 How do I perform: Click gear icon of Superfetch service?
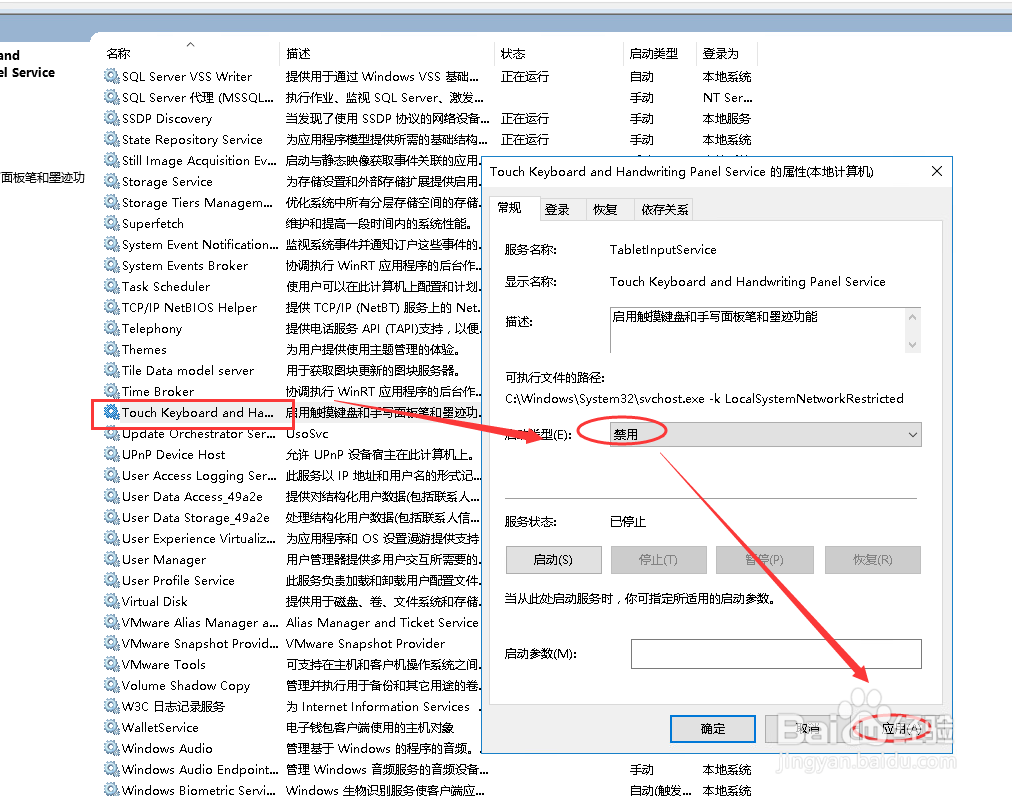tap(112, 223)
